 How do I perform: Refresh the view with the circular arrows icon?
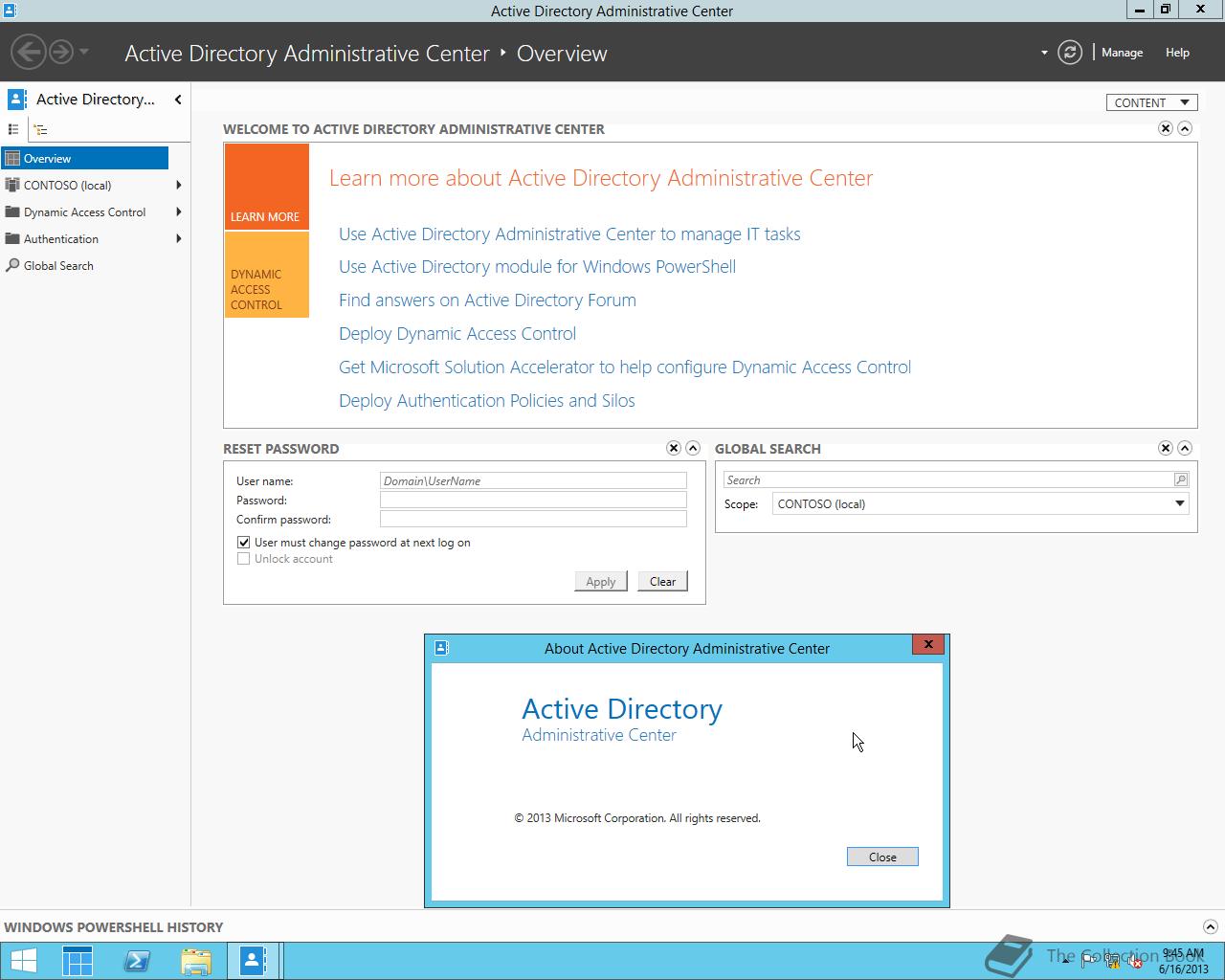(1070, 53)
